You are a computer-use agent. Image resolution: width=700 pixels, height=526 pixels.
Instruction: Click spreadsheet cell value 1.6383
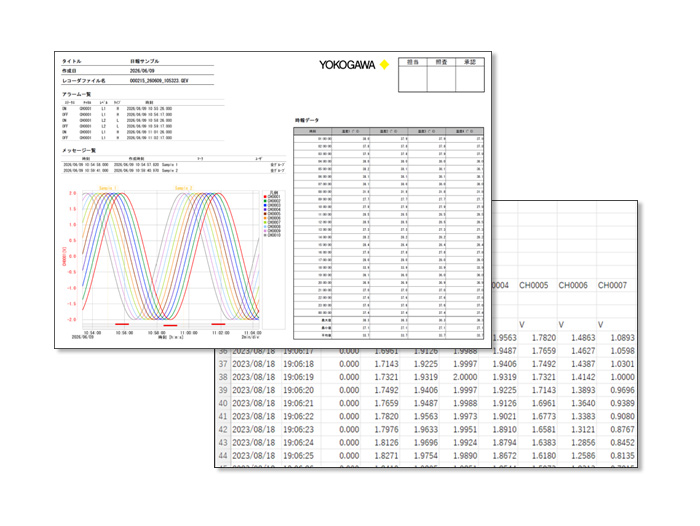coord(544,443)
